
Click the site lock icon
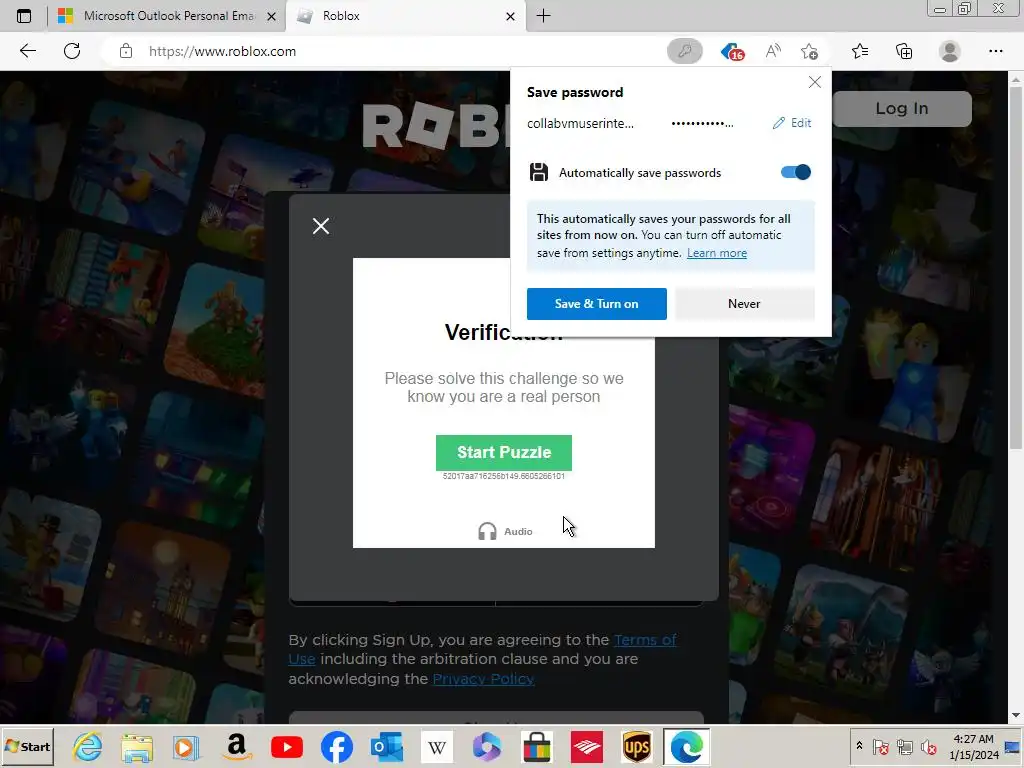tap(126, 52)
